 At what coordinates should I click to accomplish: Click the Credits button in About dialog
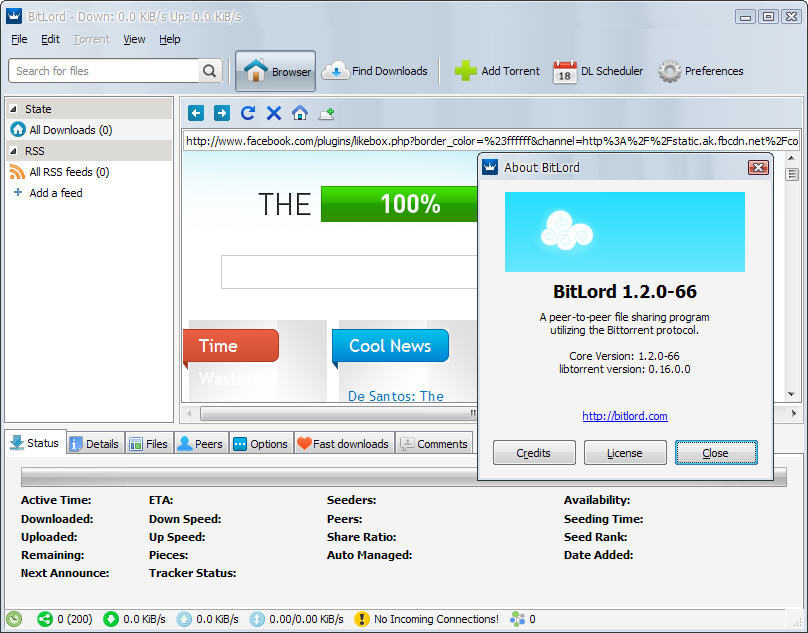coord(534,453)
